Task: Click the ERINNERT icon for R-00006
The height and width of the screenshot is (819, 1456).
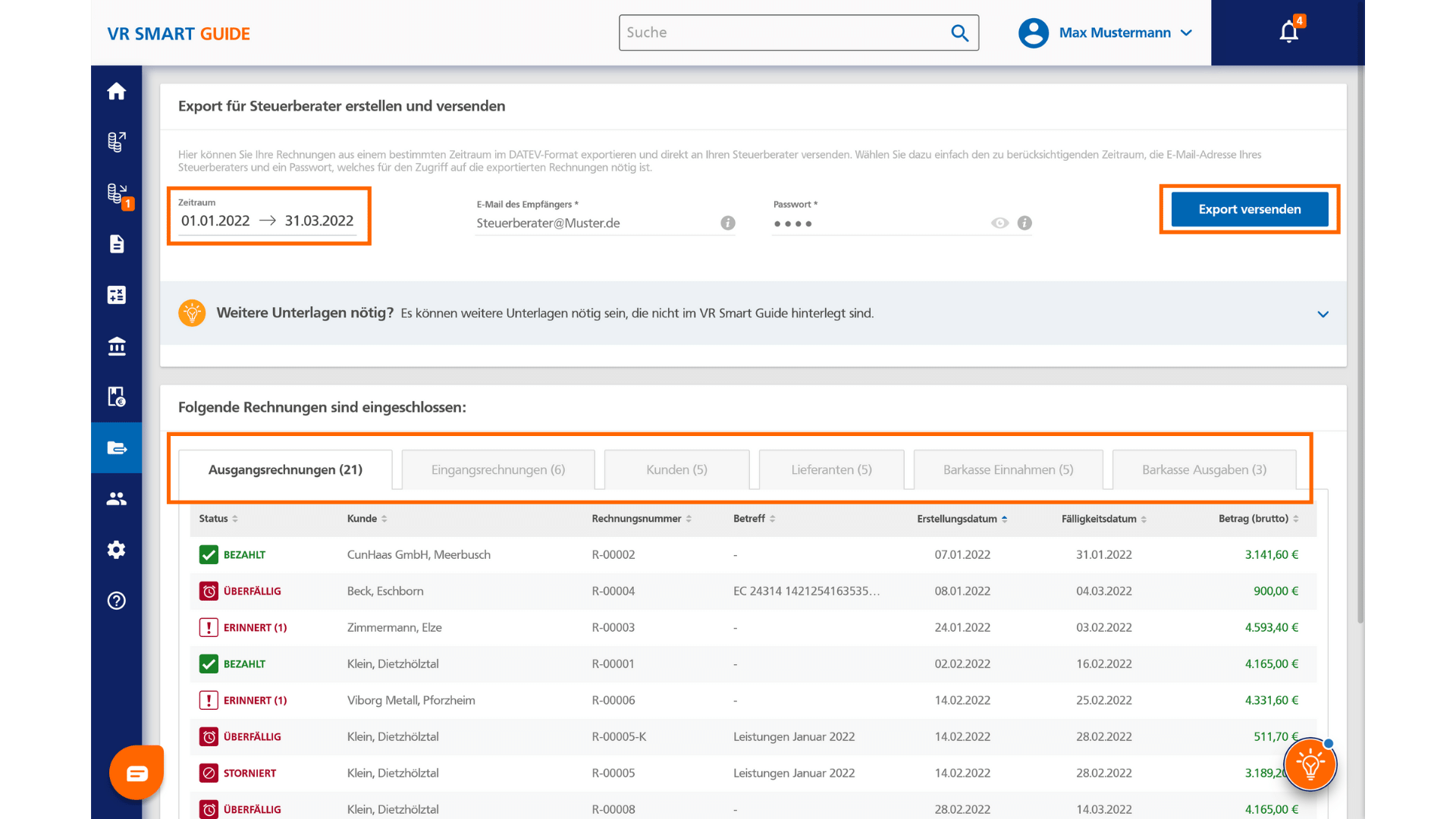Action: 209,700
